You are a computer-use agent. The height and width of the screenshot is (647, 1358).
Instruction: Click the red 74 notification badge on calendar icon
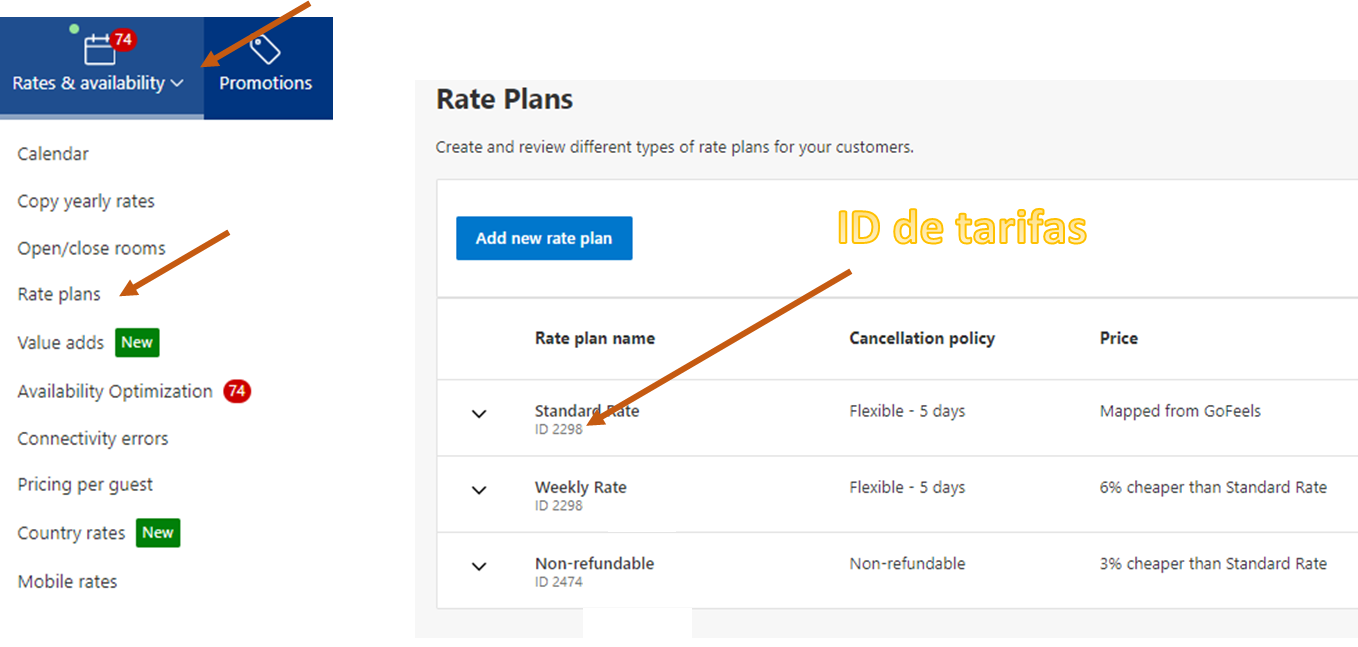(x=123, y=40)
